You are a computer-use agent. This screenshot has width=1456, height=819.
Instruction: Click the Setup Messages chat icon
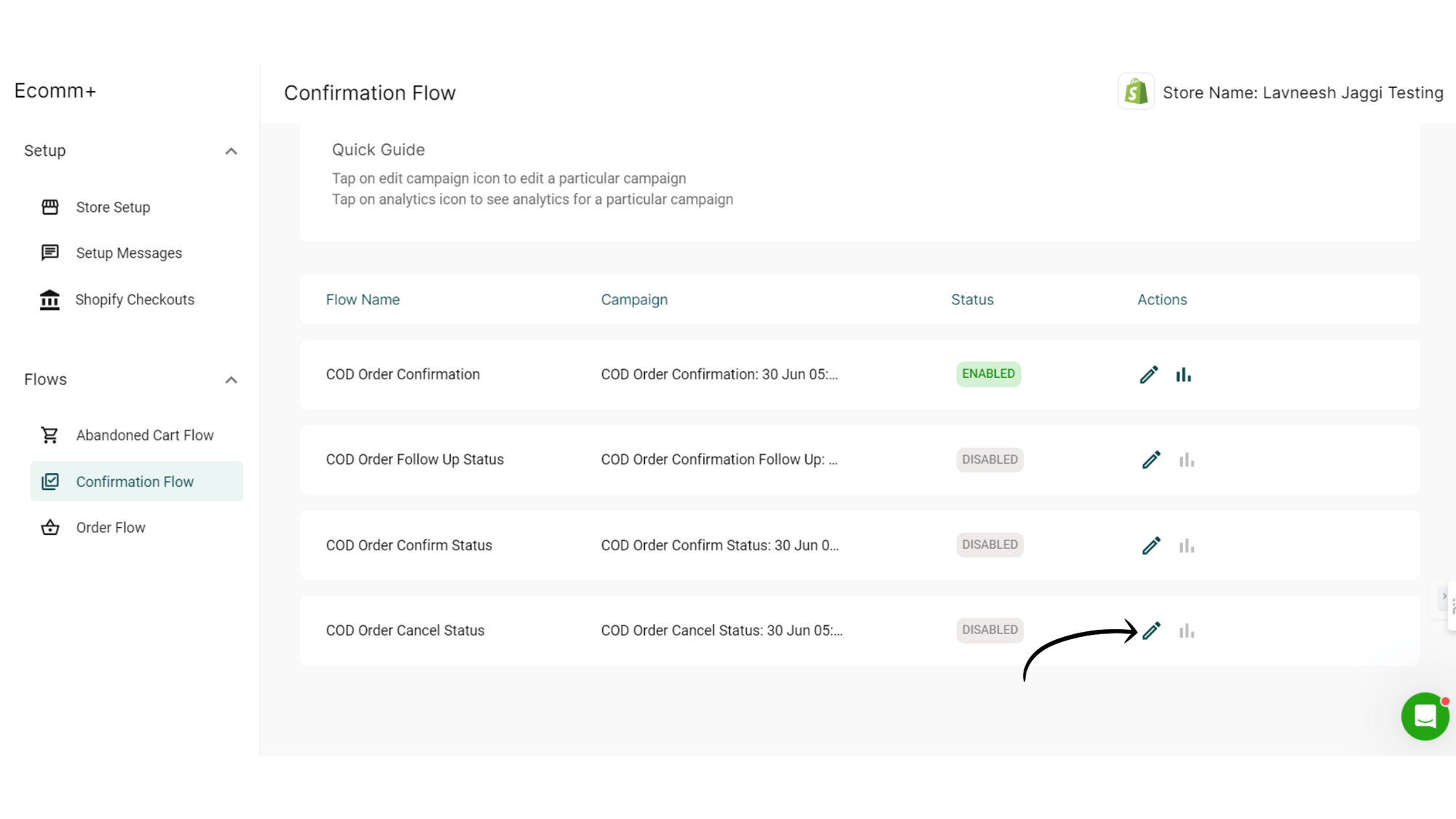pos(50,253)
